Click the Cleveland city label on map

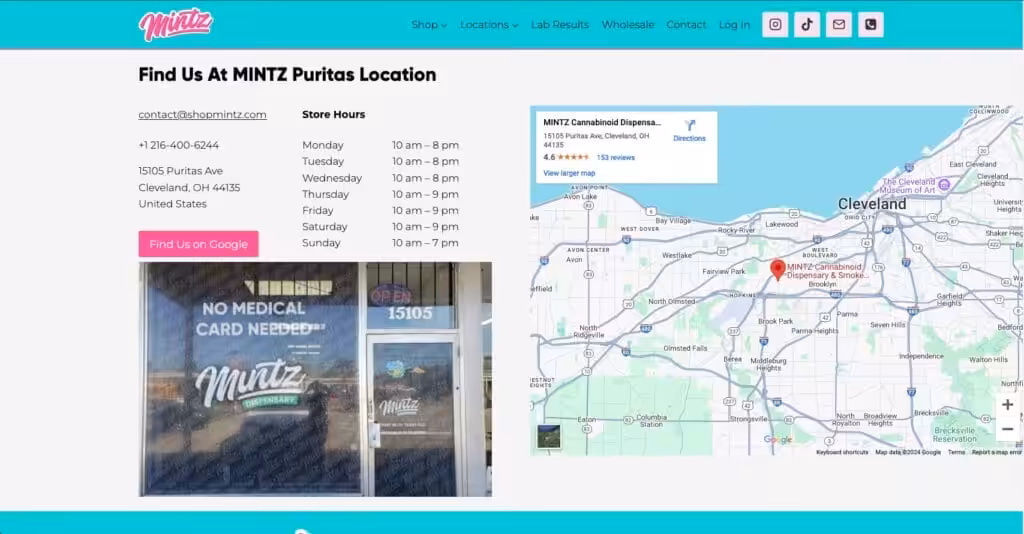872,204
